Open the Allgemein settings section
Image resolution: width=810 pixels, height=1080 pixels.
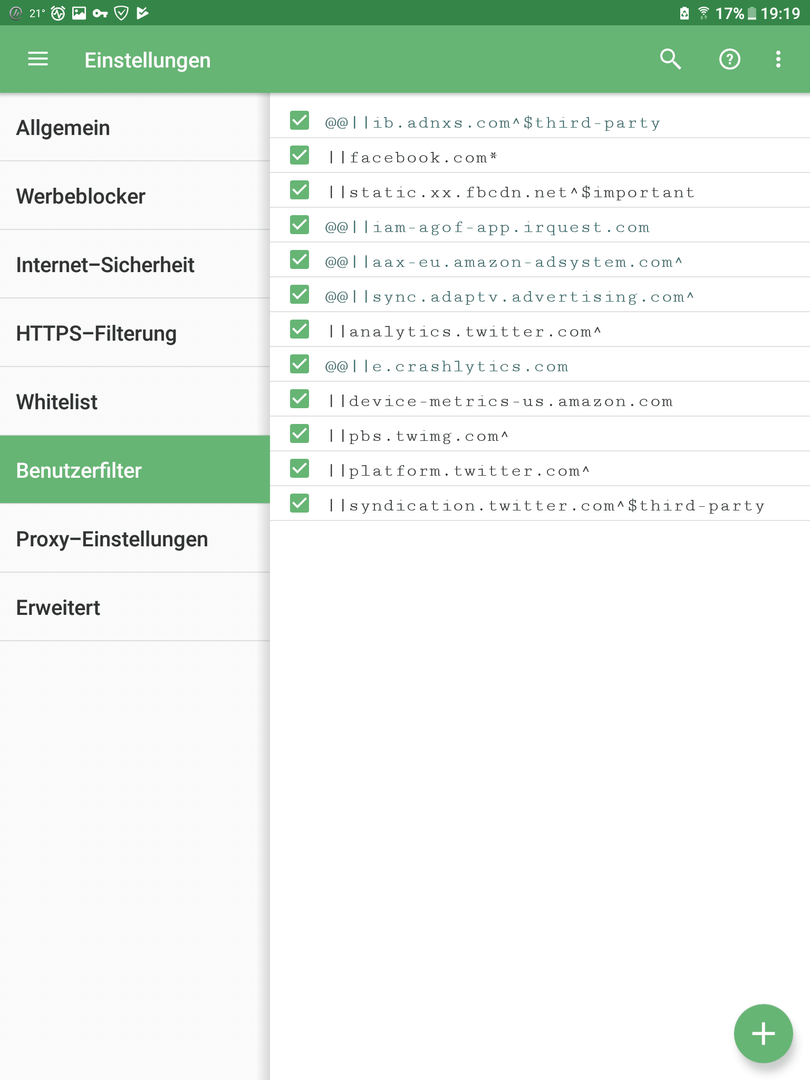click(134, 127)
